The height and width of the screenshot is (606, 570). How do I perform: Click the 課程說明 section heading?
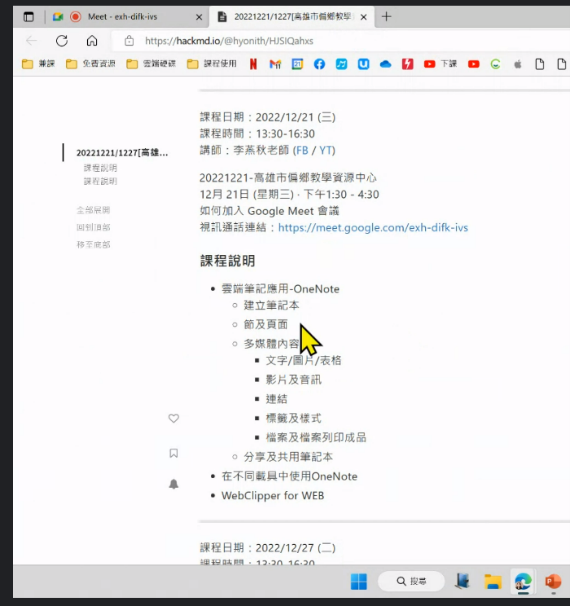click(x=227, y=261)
